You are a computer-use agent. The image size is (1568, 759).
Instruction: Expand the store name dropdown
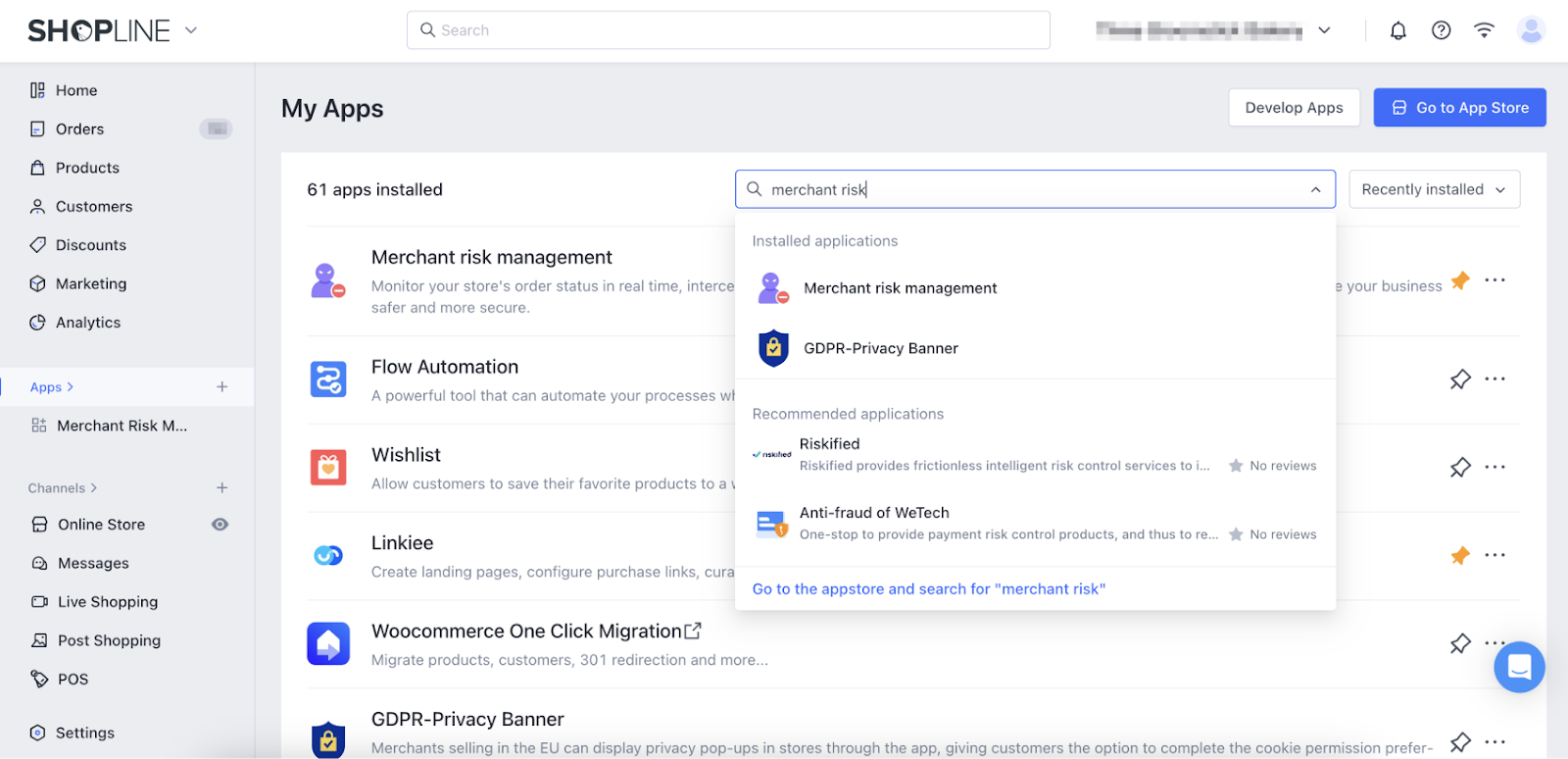point(1324,30)
